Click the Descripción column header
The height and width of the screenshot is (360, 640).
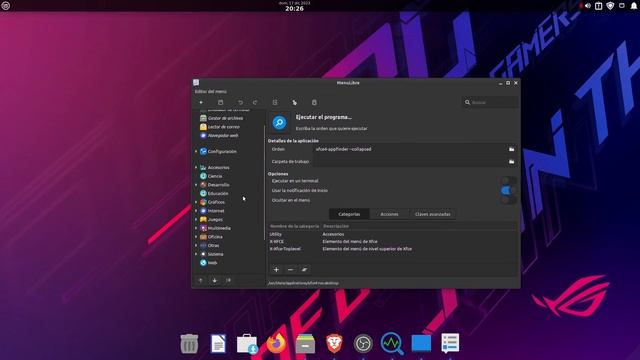point(336,226)
